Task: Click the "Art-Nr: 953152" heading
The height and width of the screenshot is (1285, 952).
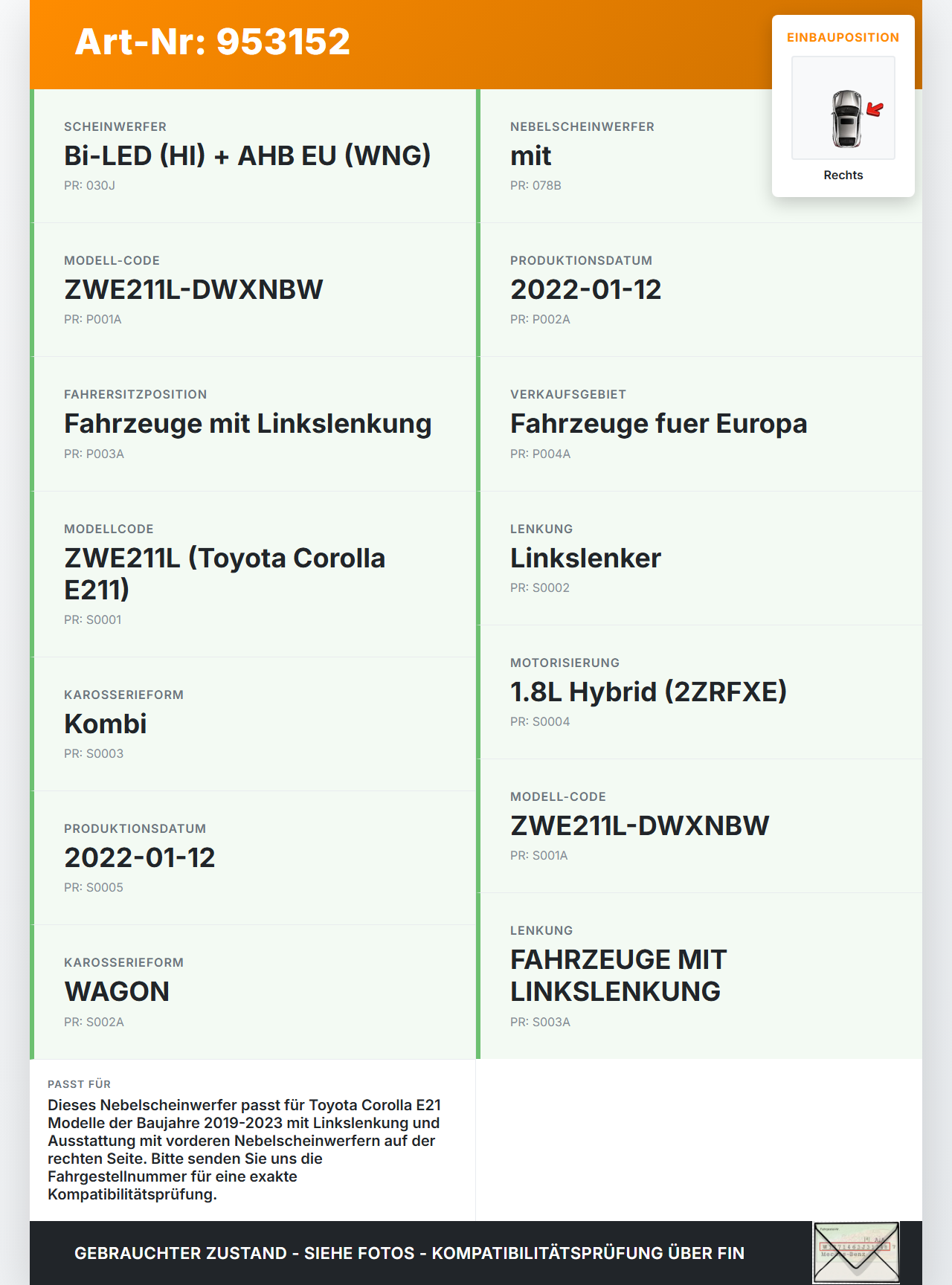Action: click(213, 42)
